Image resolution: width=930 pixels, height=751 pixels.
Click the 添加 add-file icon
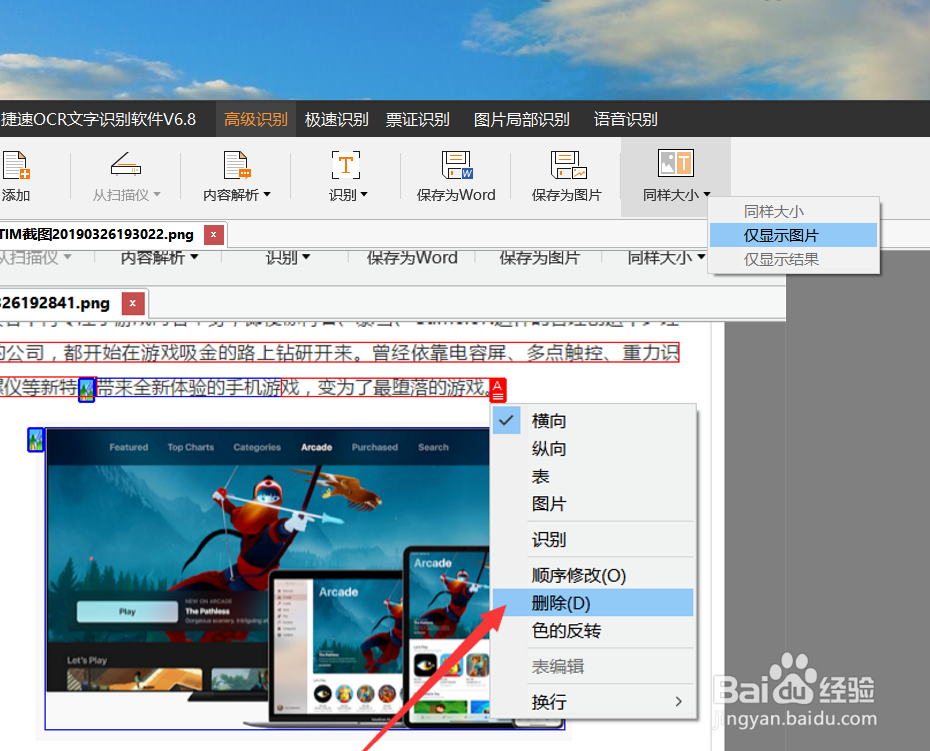pyautogui.click(x=16, y=165)
